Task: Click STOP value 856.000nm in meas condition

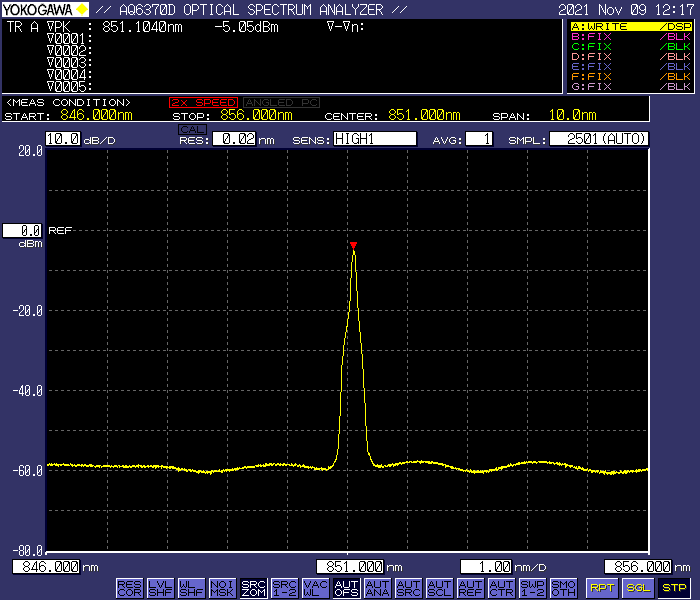Action: pos(256,115)
